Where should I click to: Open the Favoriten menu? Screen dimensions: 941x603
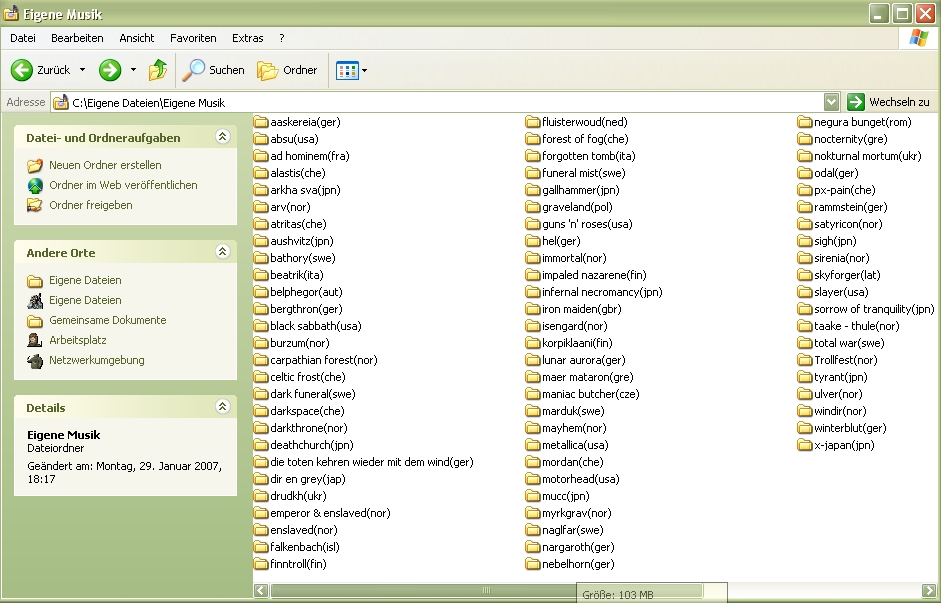pyautogui.click(x=193, y=38)
